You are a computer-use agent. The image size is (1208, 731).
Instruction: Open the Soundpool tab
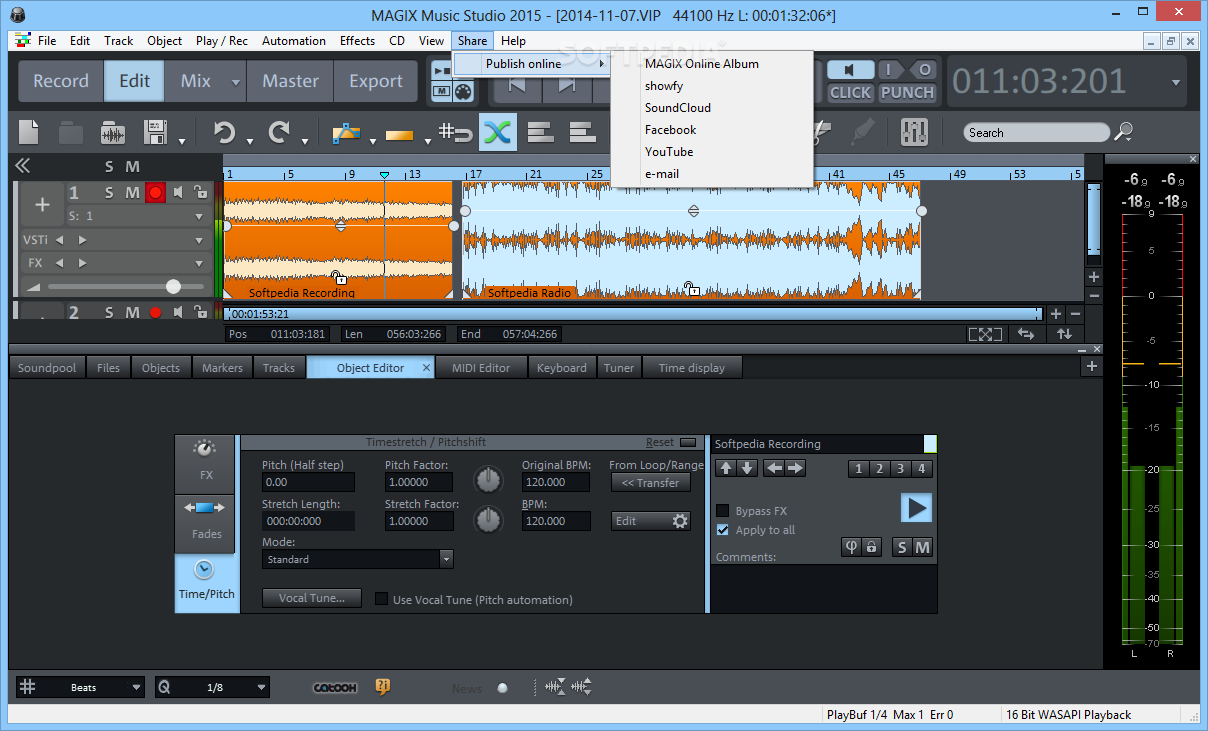[x=47, y=368]
